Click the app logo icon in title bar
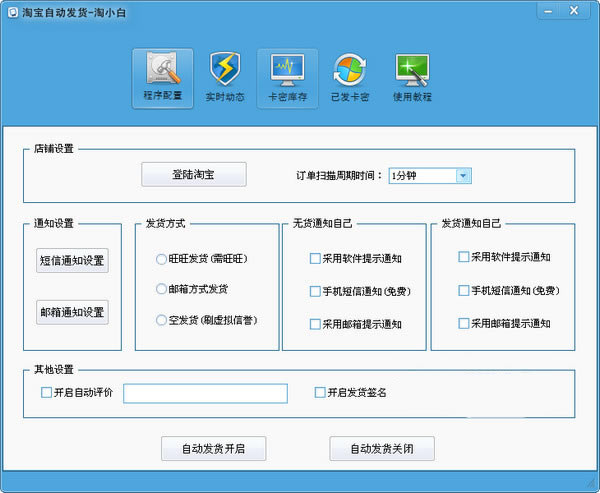This screenshot has width=600, height=493. [x=13, y=13]
